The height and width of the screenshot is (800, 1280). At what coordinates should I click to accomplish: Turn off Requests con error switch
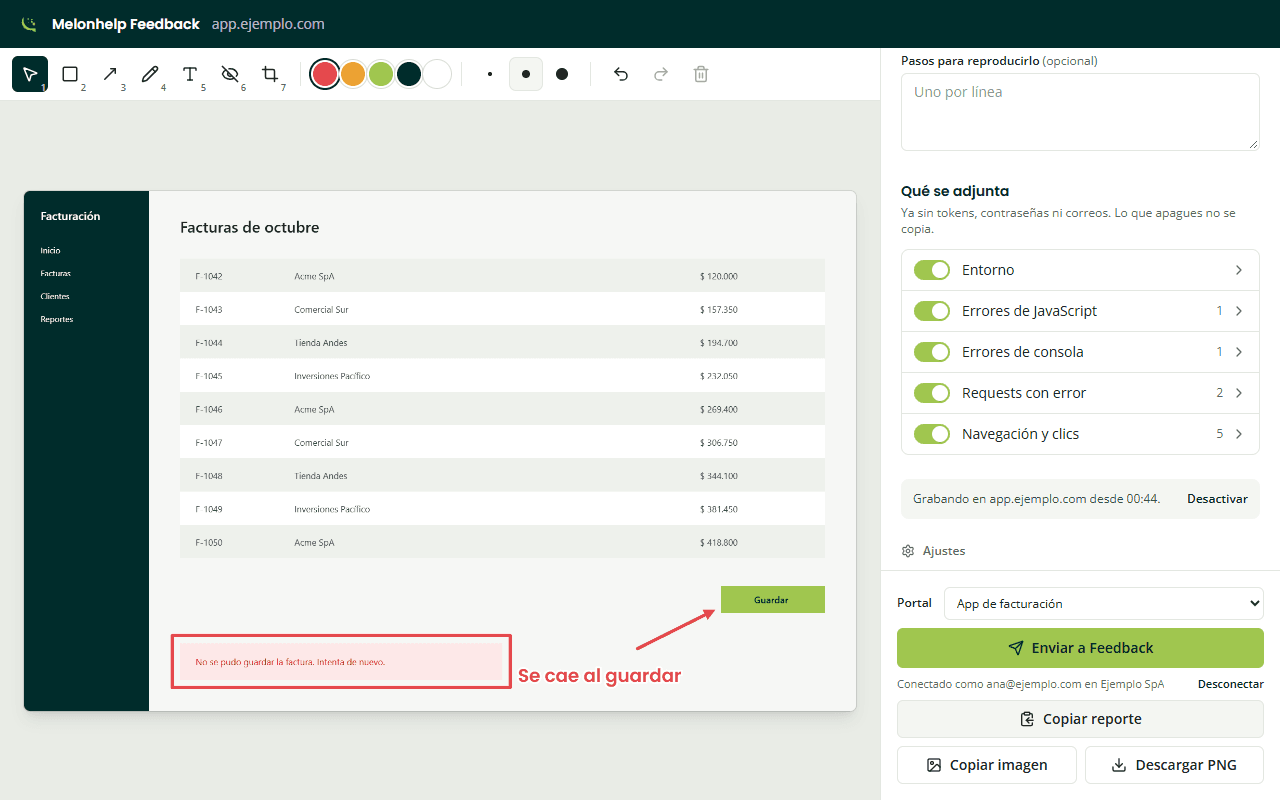932,393
